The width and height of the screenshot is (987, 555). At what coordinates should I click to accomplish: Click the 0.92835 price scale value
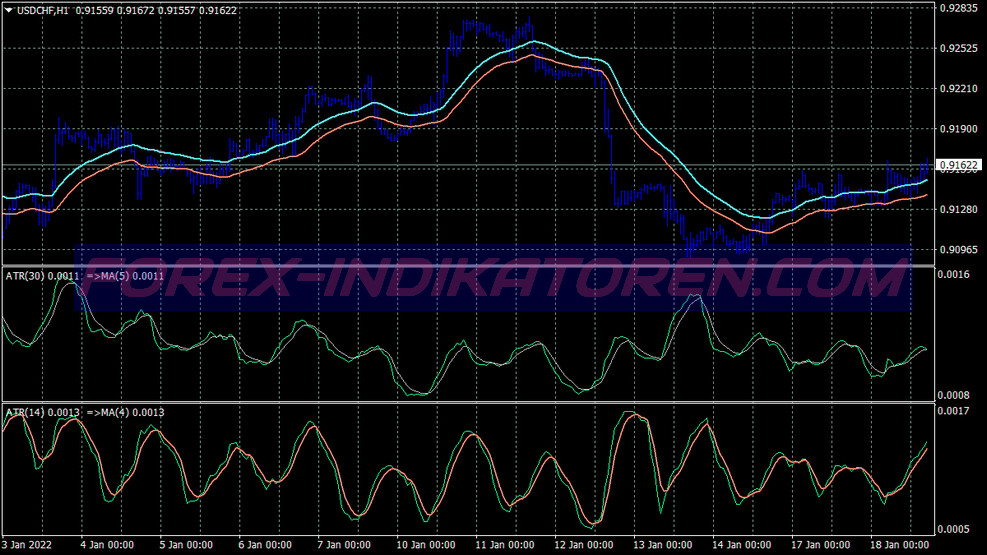(x=959, y=8)
